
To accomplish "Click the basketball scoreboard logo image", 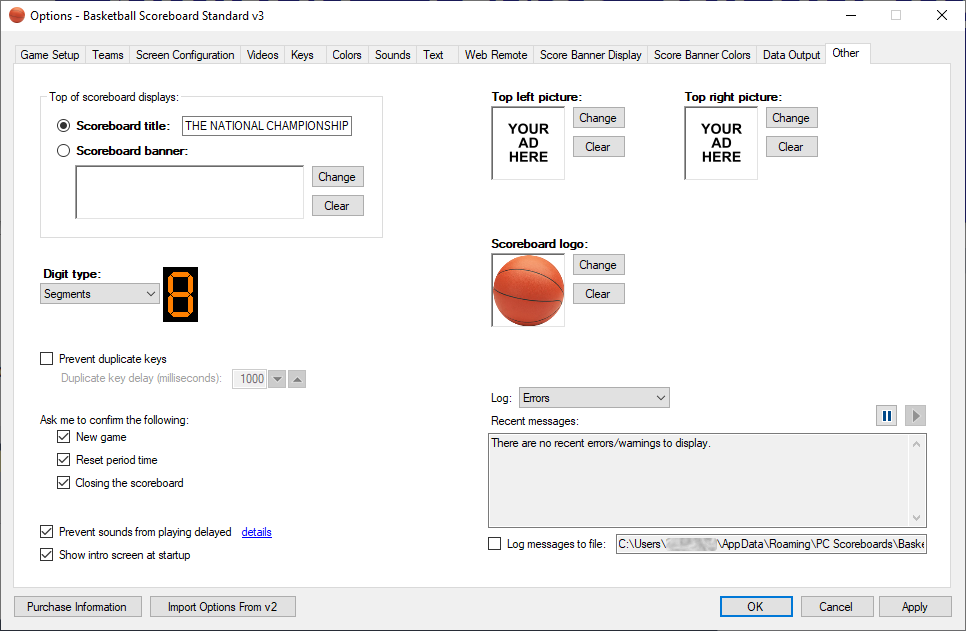I will pyautogui.click(x=528, y=290).
